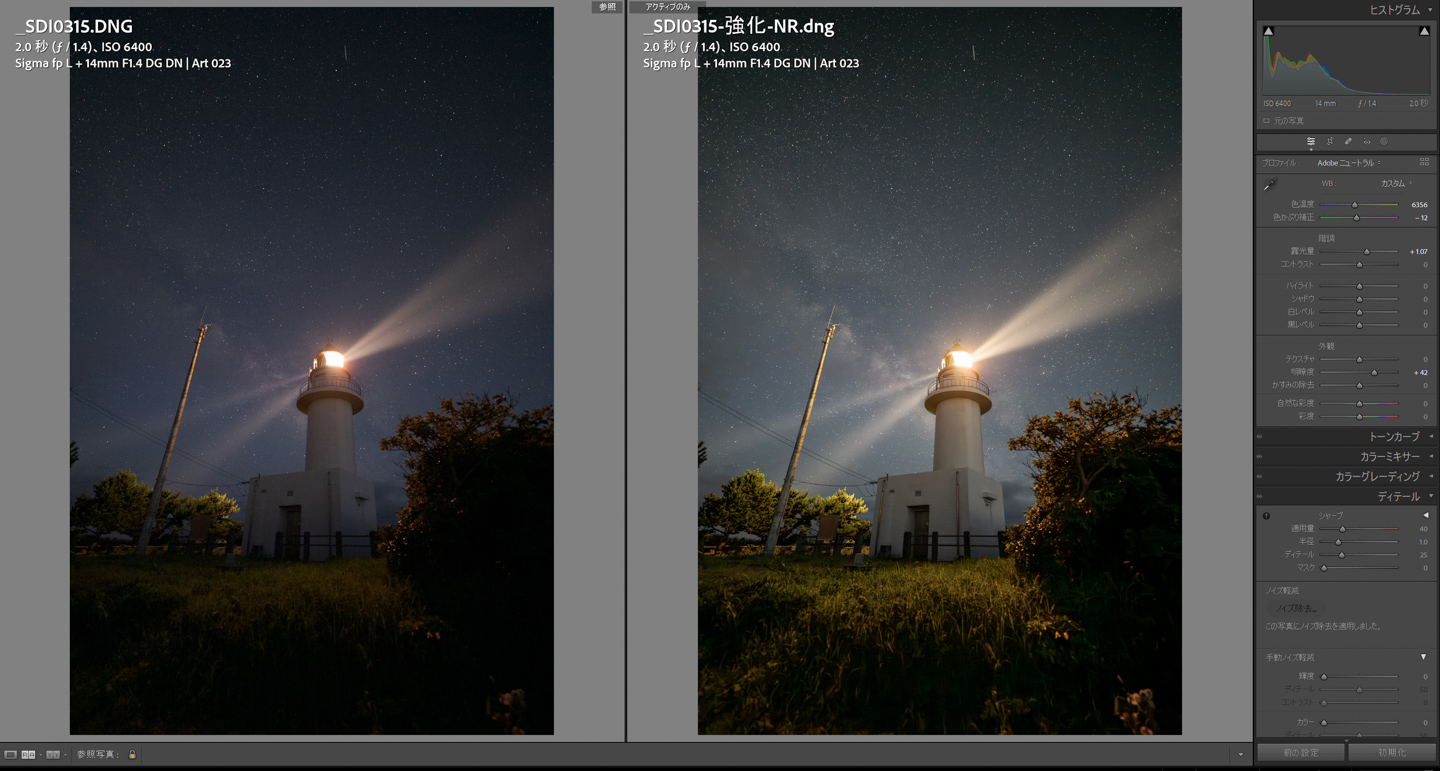Expand the トーンカーブ panel

tap(1393, 437)
